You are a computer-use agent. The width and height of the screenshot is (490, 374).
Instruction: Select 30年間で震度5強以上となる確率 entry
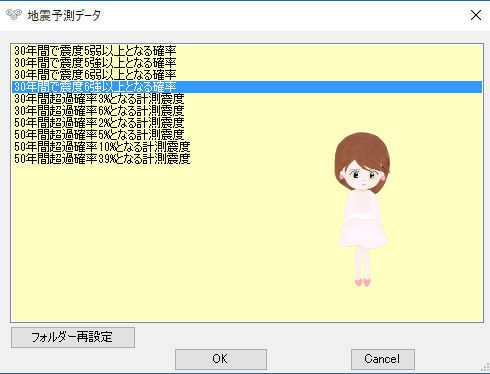pyautogui.click(x=247, y=63)
